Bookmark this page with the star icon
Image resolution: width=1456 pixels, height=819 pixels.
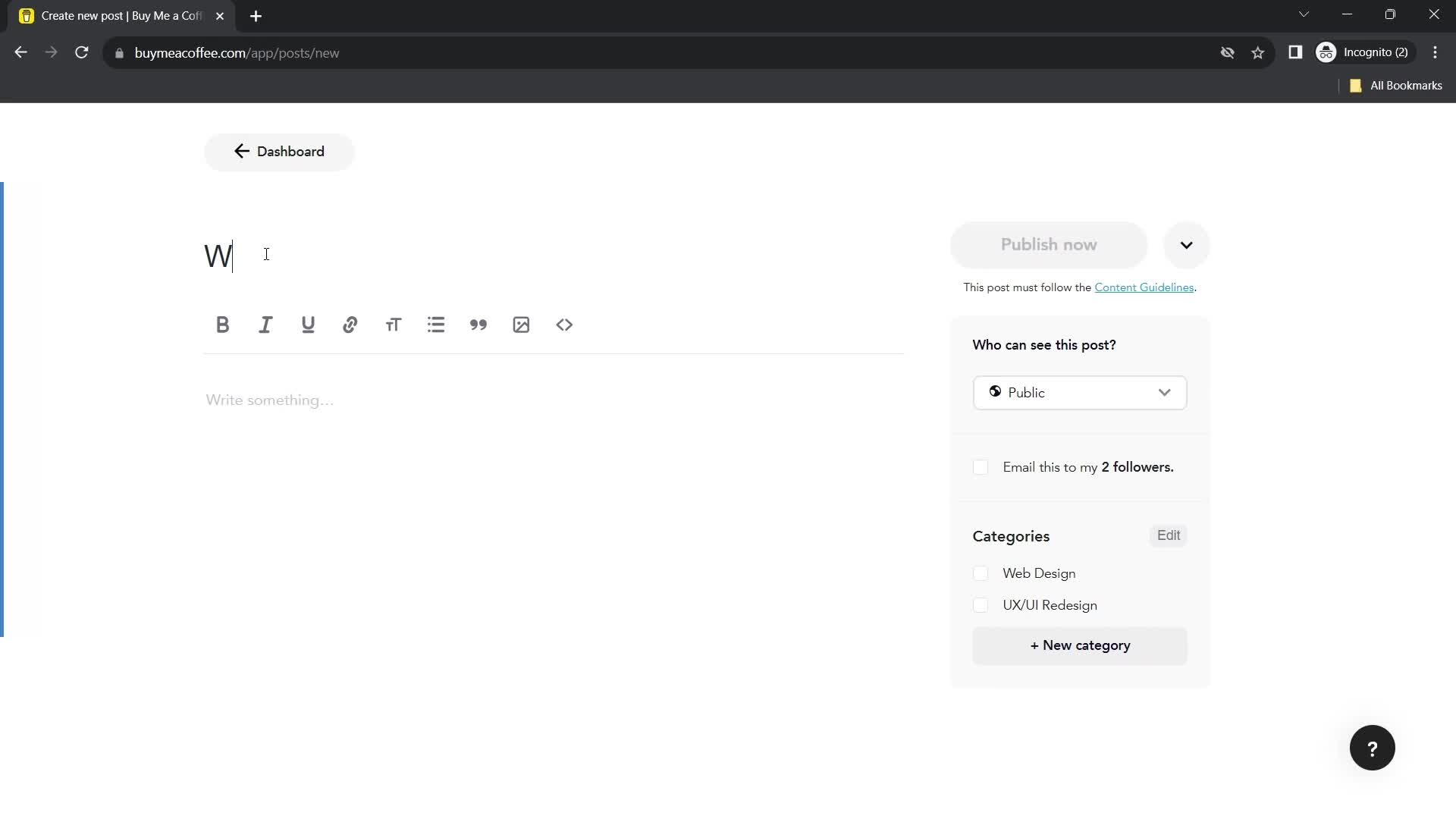(1258, 52)
